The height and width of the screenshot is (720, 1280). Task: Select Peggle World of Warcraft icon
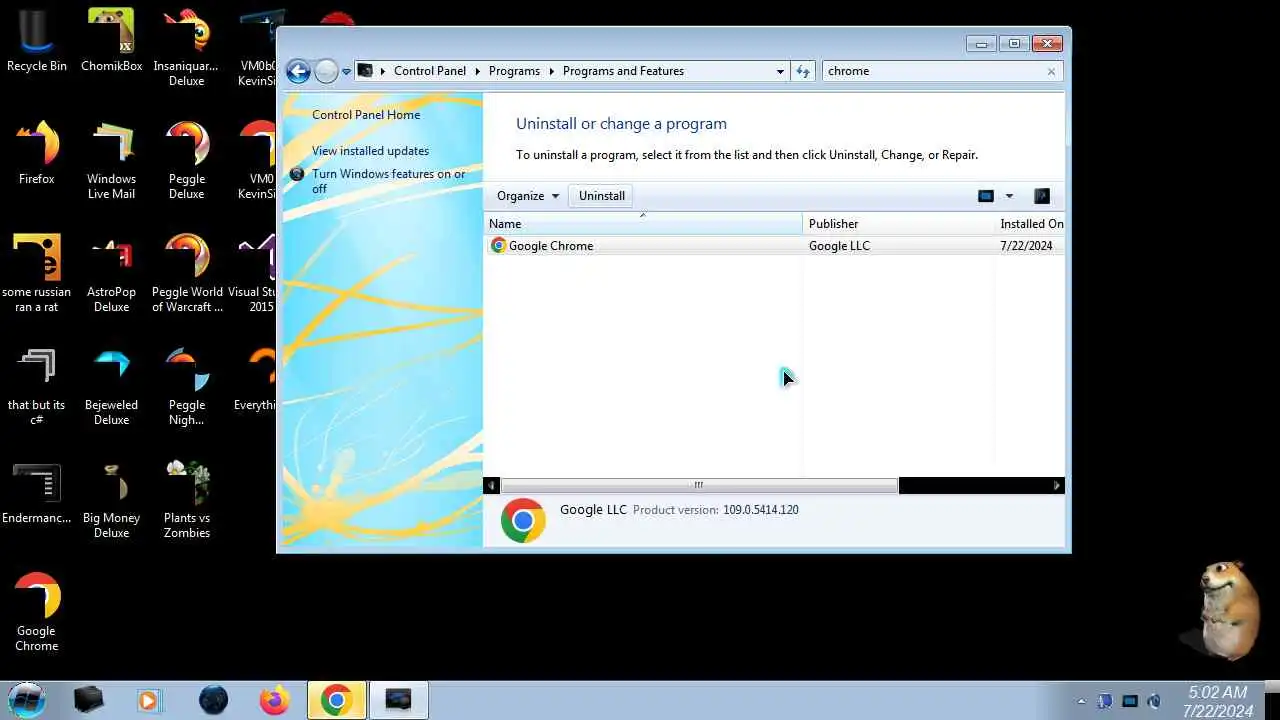pyautogui.click(x=186, y=274)
